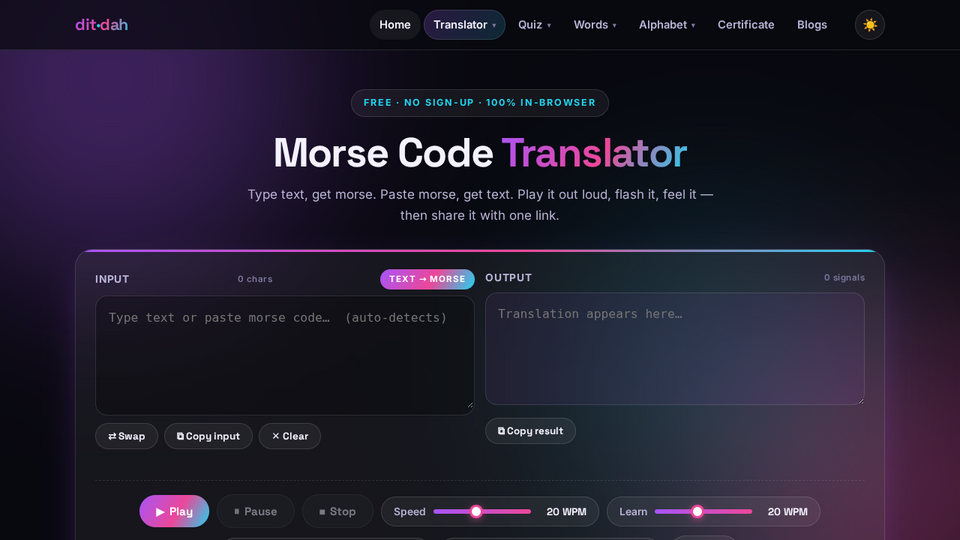This screenshot has height=540, width=960.
Task: Click the 'FREE · NO SIGN-UP' badge
Action: click(479, 103)
